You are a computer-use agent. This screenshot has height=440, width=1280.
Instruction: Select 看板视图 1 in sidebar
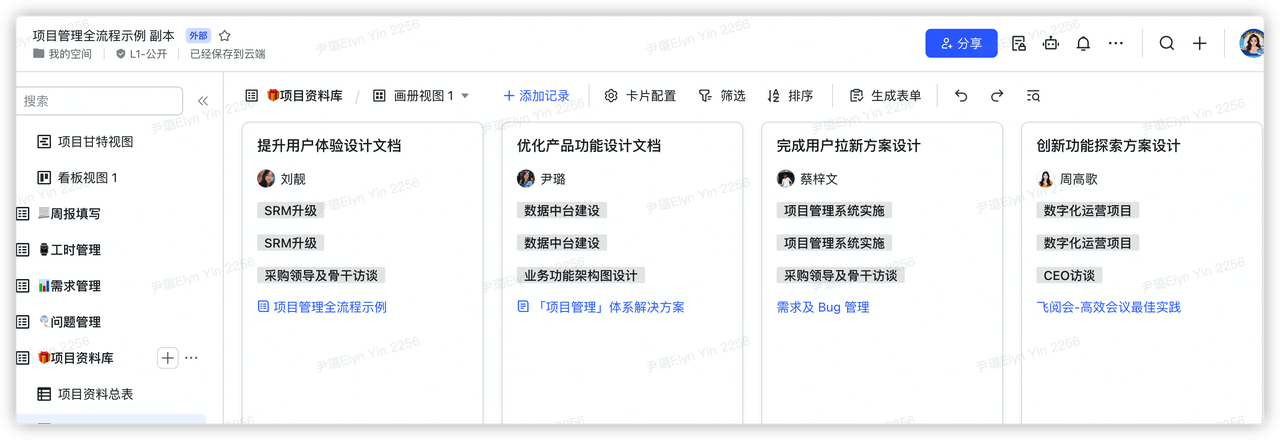click(88, 178)
